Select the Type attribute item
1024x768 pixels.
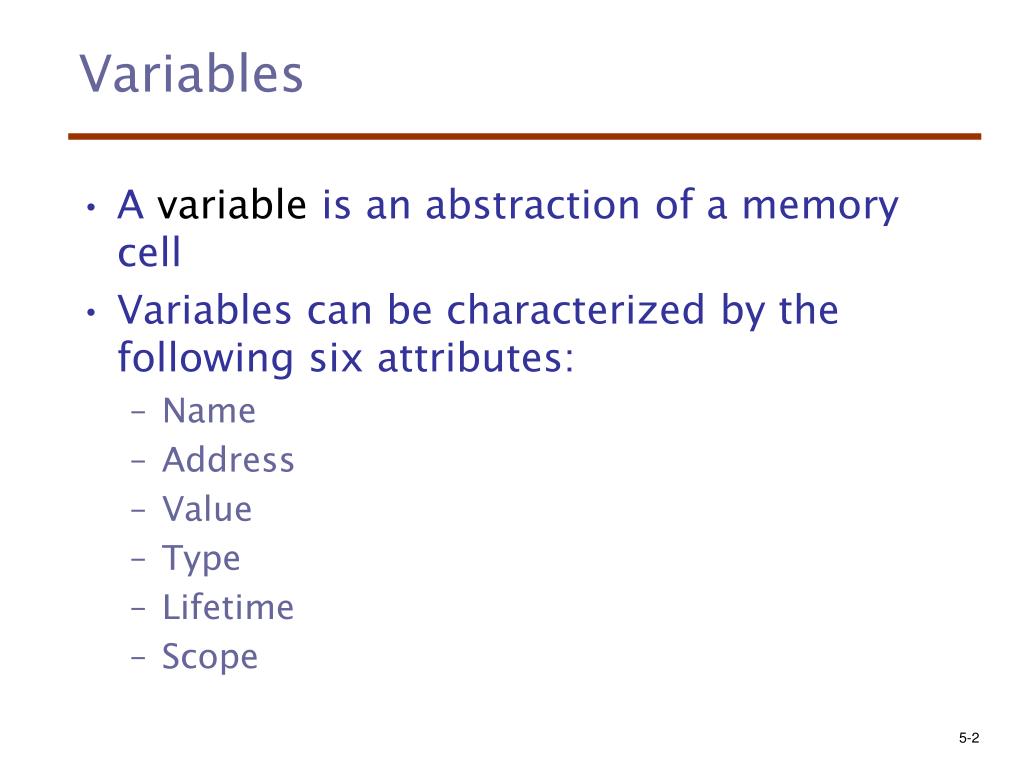201,560
